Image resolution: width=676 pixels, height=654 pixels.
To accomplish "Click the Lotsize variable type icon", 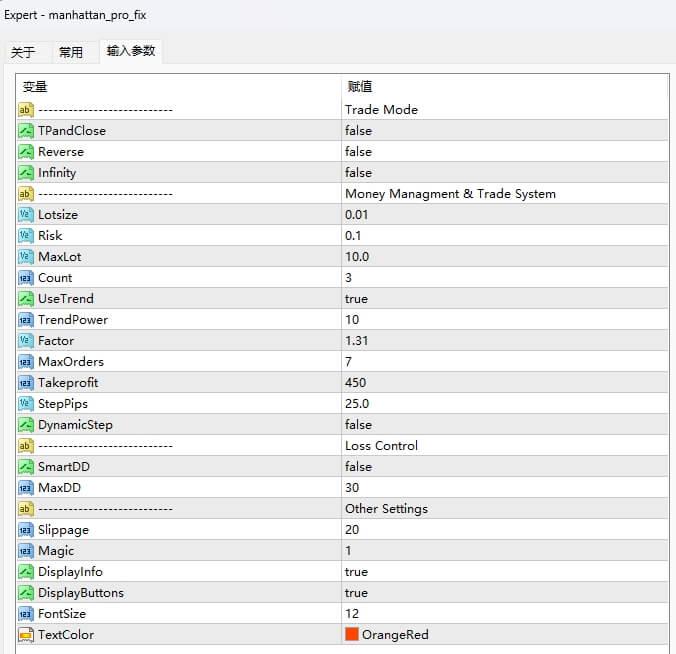I will [26, 215].
